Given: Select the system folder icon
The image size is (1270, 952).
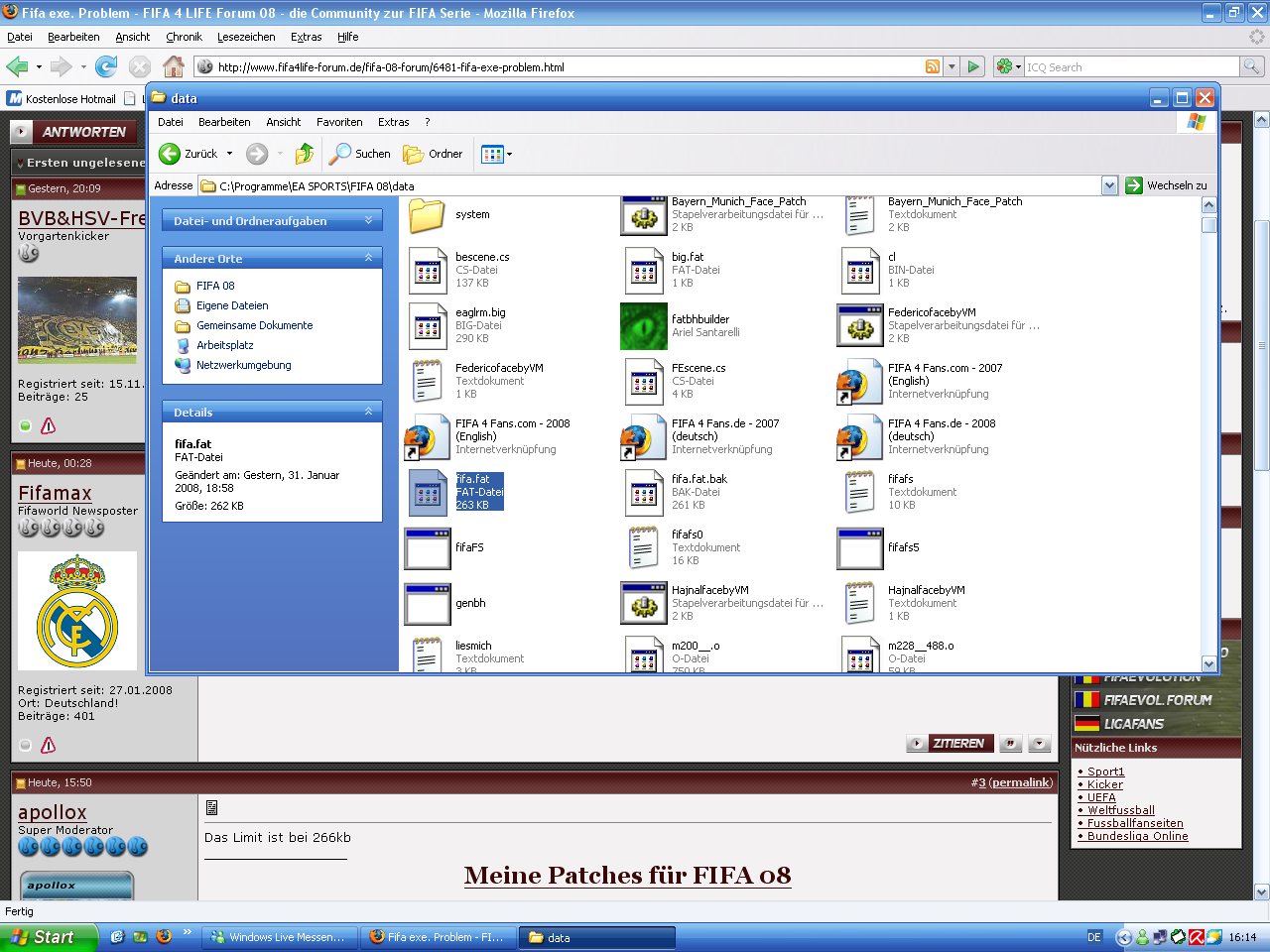Looking at the screenshot, I should tap(427, 215).
